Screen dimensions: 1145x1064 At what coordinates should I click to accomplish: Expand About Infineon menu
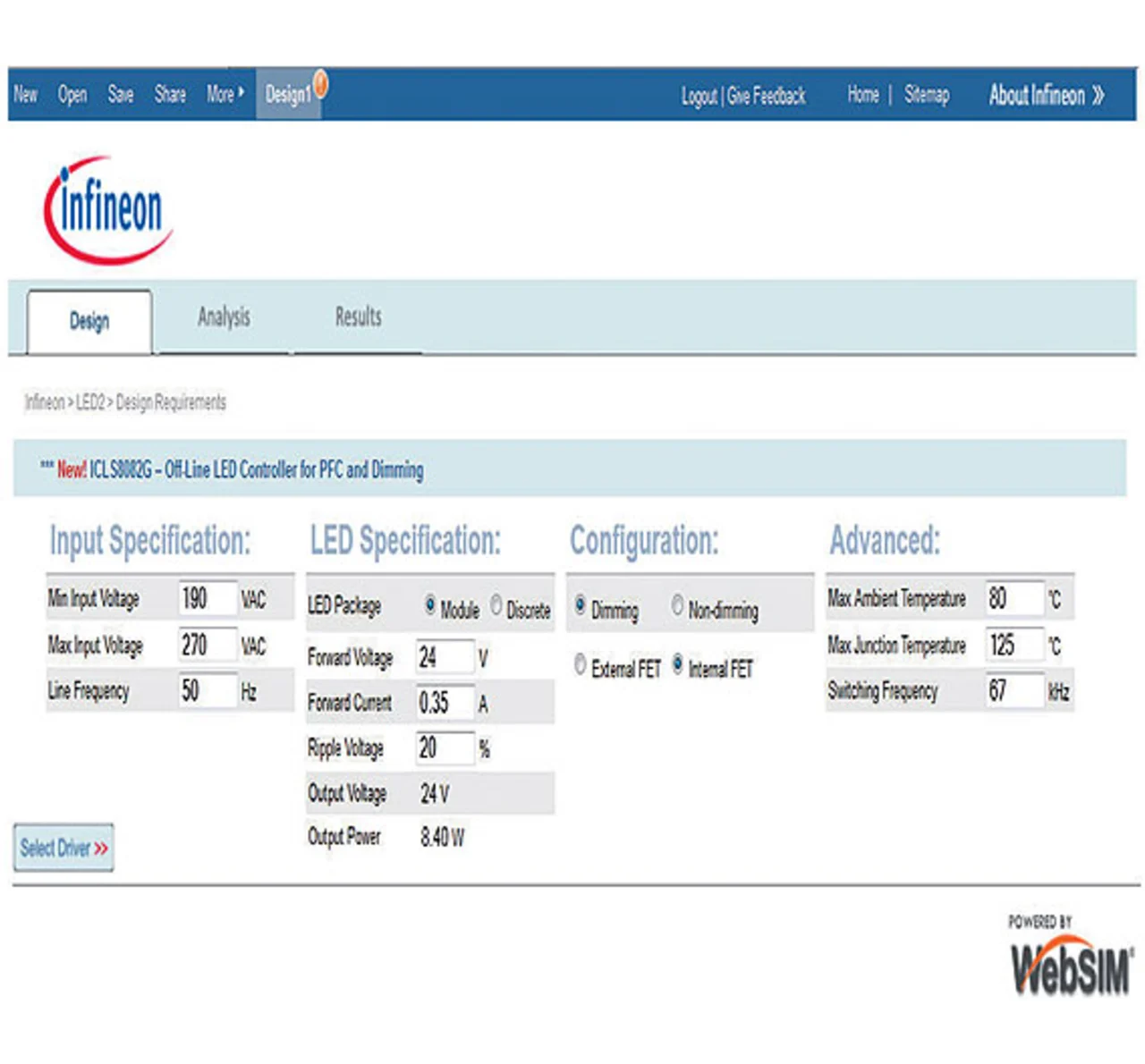tap(1047, 95)
